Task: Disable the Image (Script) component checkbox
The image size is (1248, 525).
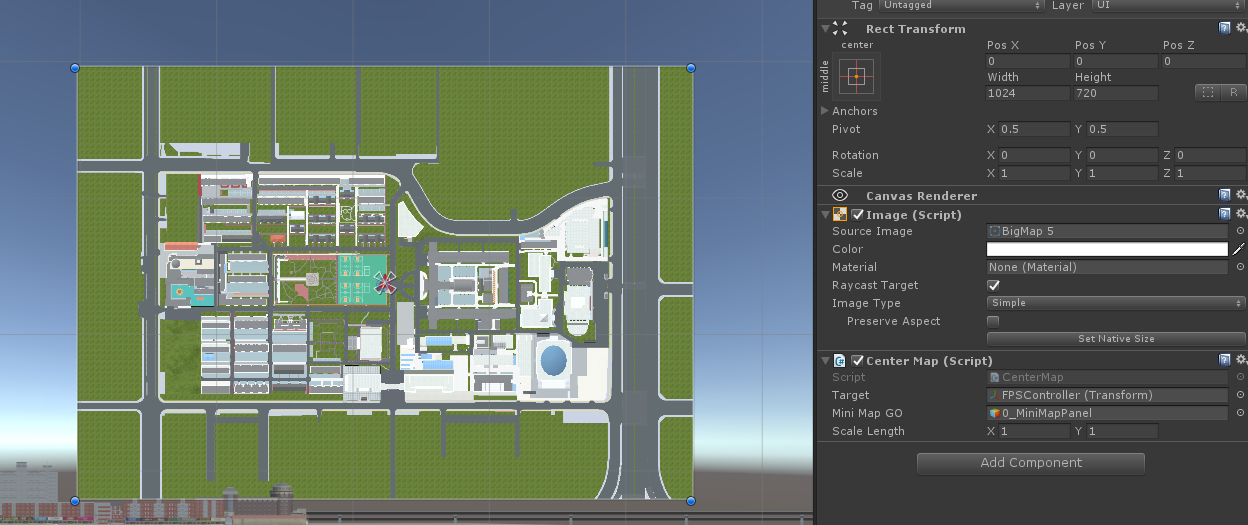Action: coord(857,214)
